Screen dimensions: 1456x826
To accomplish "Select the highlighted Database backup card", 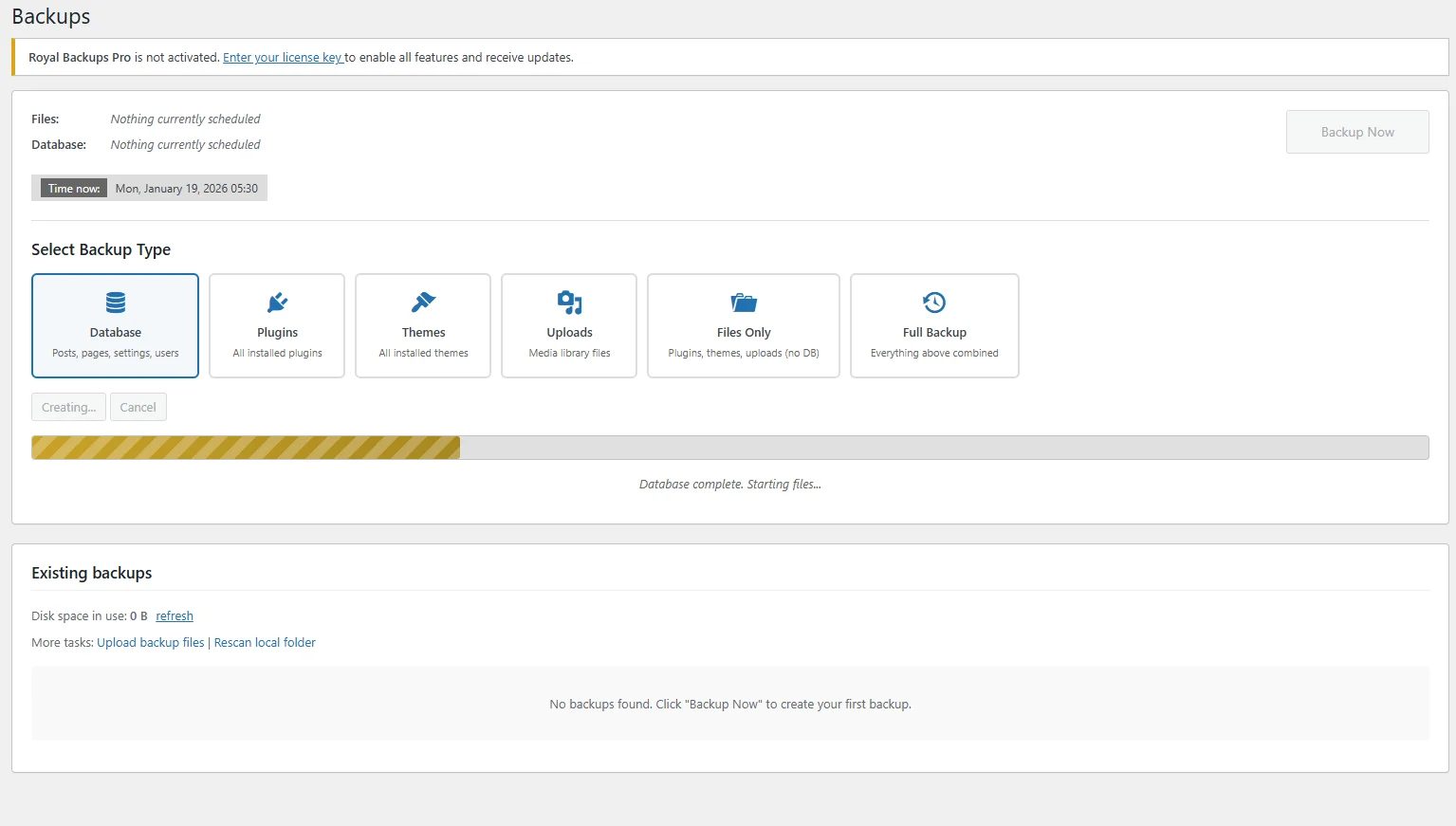I will click(x=115, y=325).
